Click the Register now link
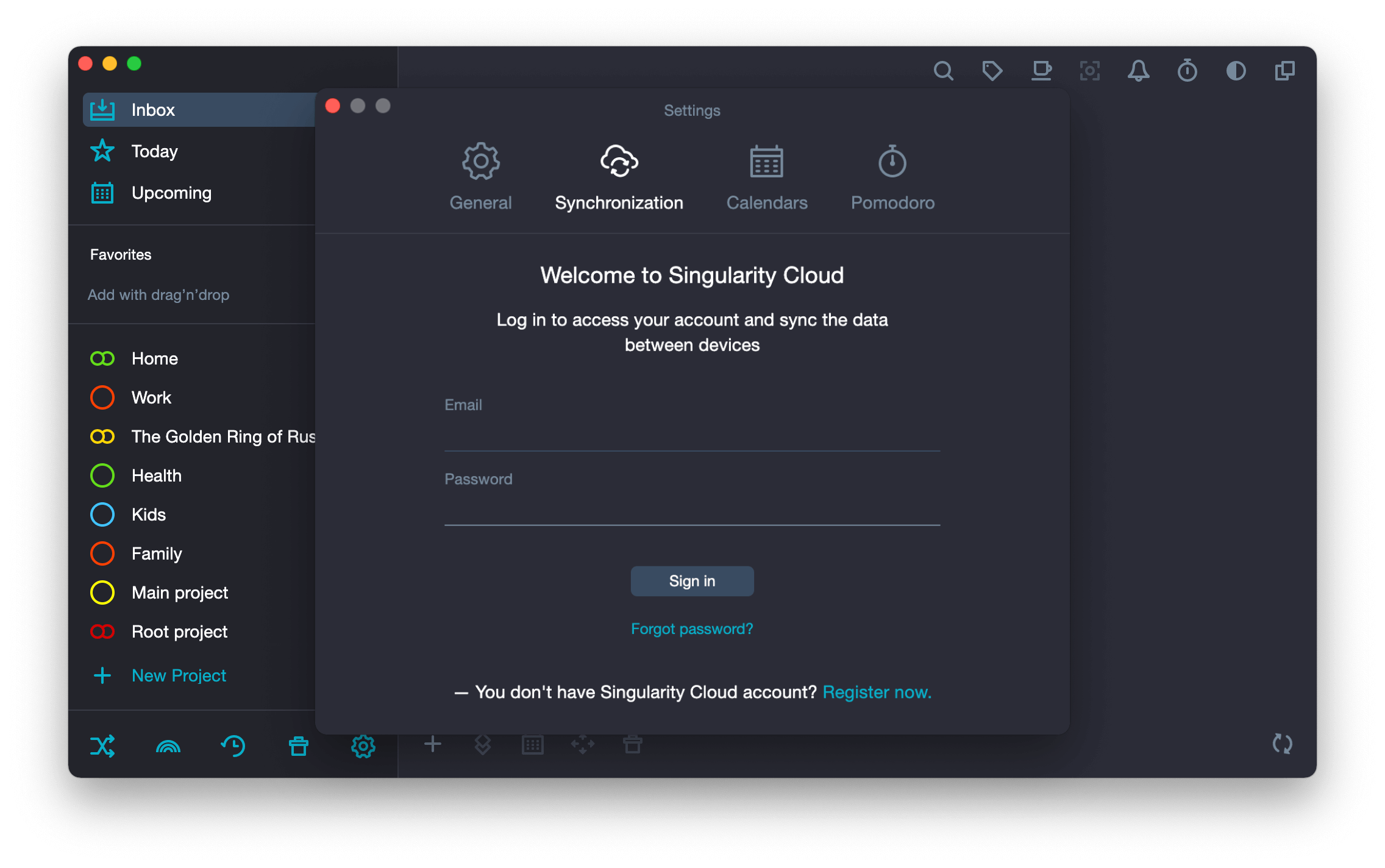The width and height of the screenshot is (1385, 868). tap(877, 692)
